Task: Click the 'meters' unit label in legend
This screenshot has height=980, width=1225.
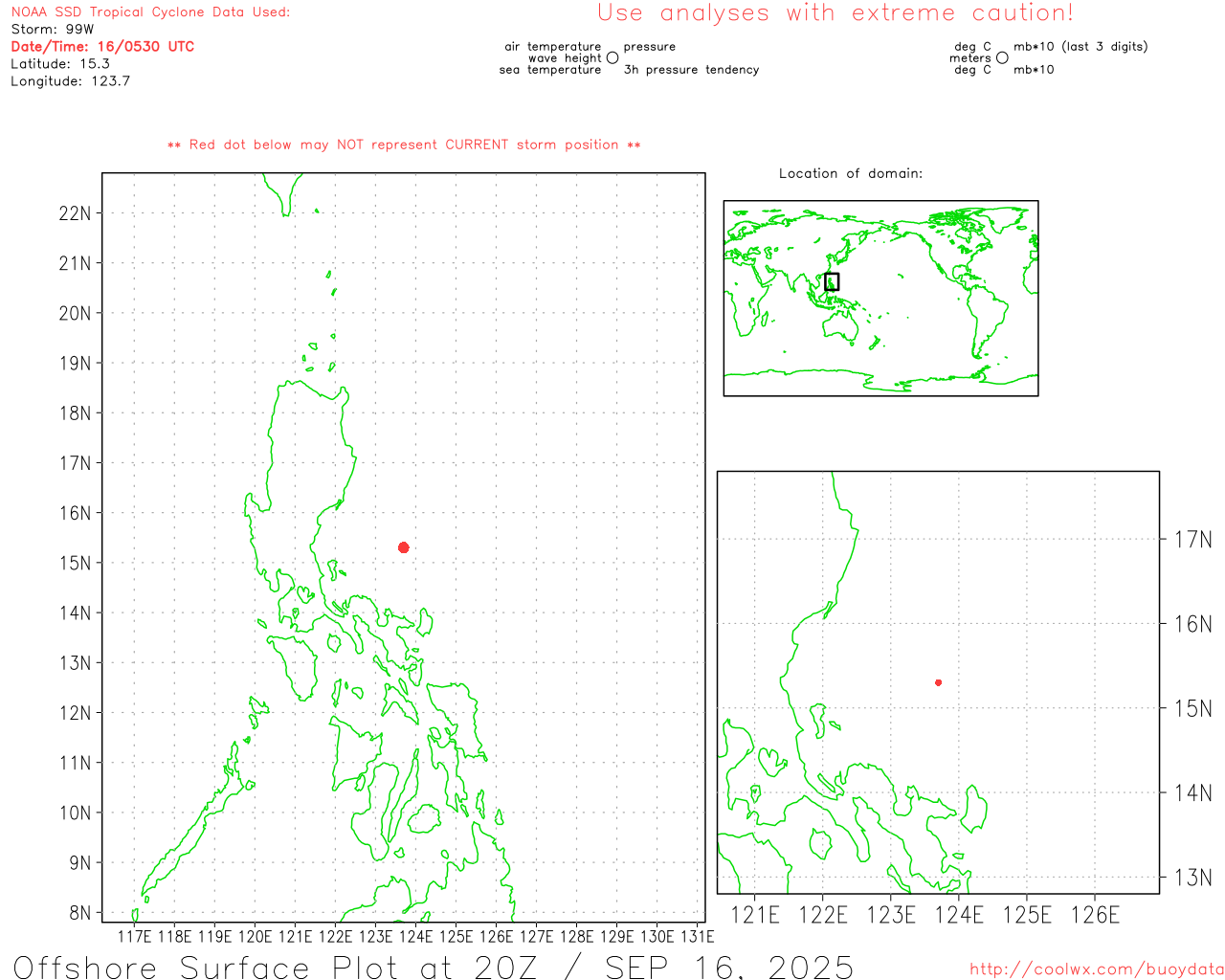Action: [x=970, y=58]
